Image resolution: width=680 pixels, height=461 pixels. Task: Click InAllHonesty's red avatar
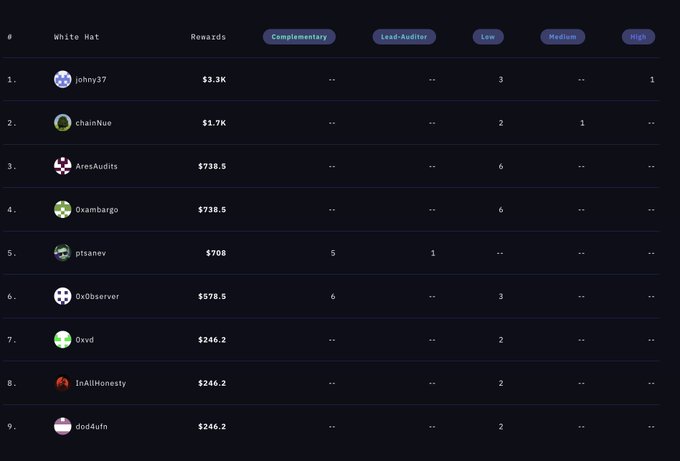tap(62, 383)
